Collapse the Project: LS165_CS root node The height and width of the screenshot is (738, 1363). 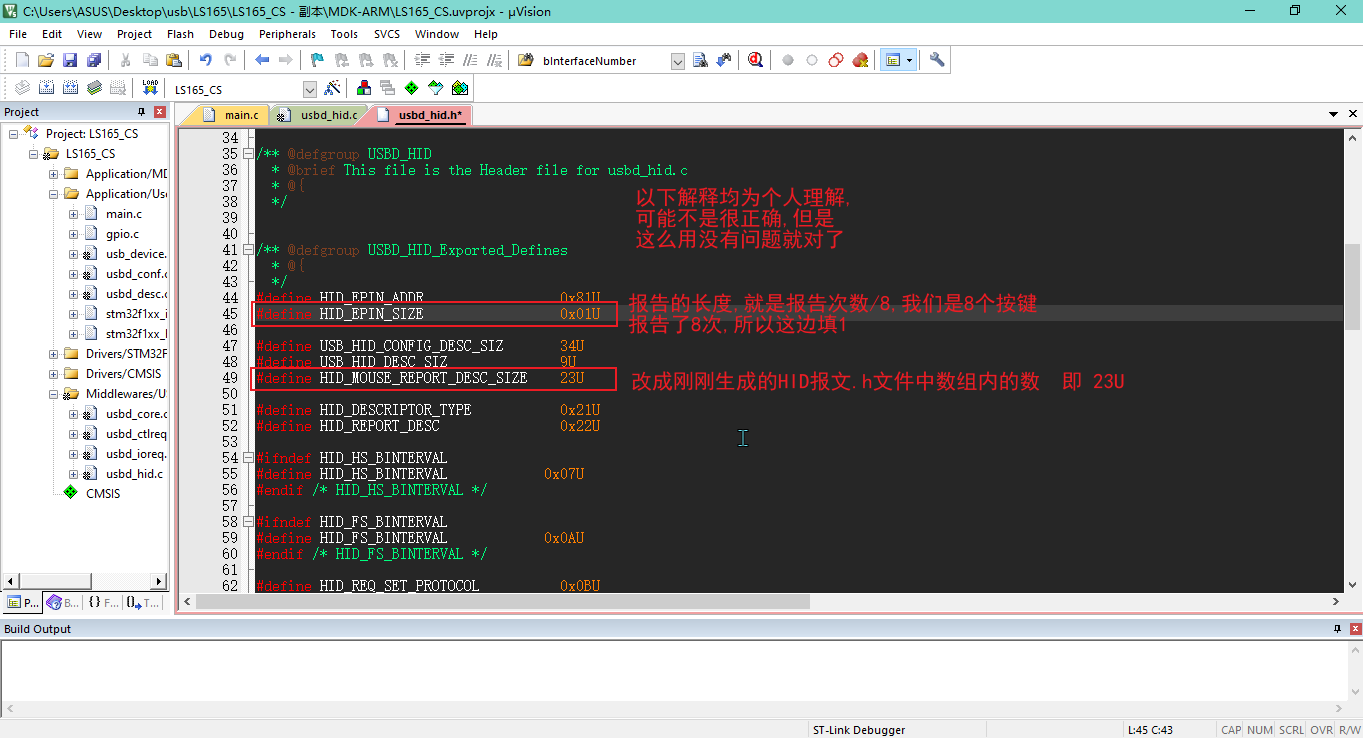click(x=14, y=133)
